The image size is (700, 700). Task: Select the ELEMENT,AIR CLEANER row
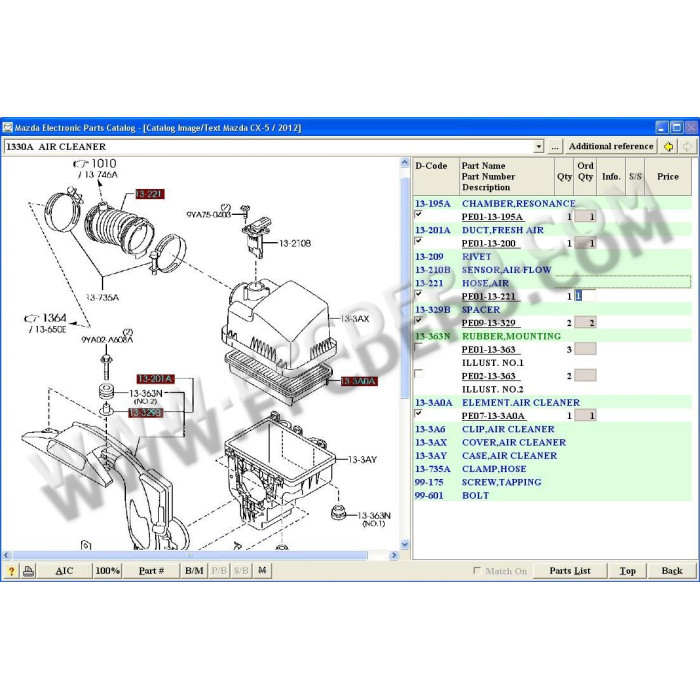point(552,402)
